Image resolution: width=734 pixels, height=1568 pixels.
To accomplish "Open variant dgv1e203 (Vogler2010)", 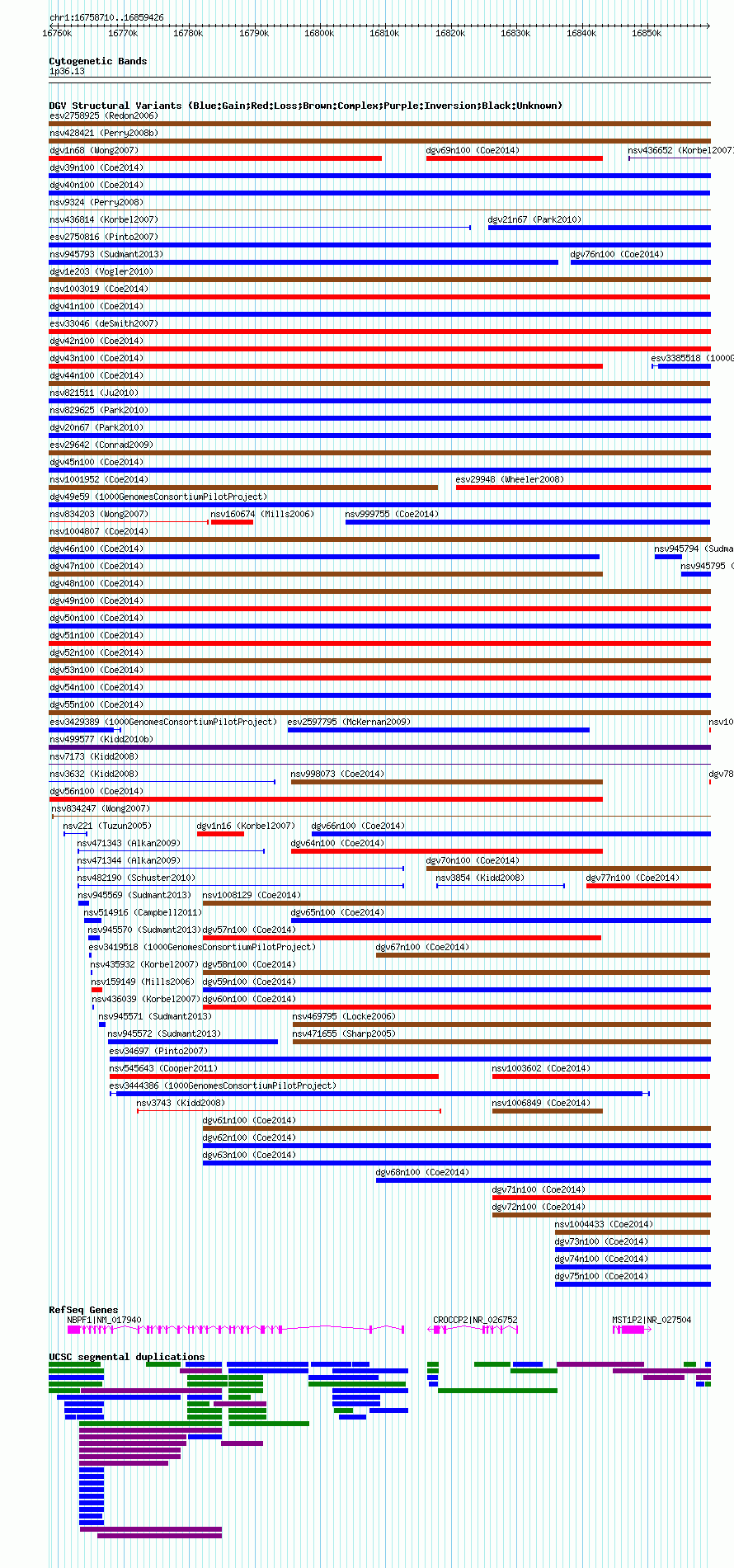I will coord(101,271).
